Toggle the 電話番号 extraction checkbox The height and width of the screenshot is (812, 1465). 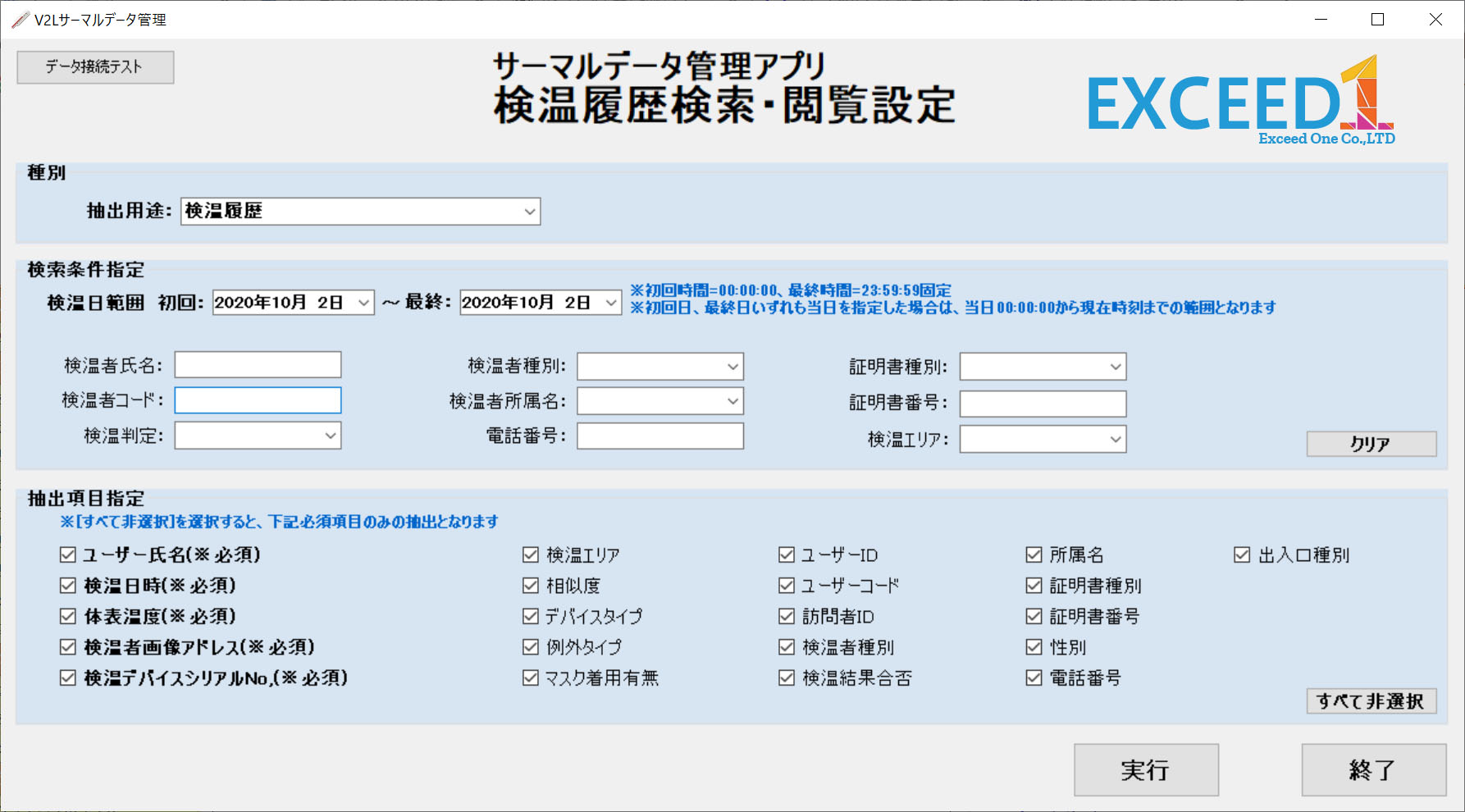[x=1033, y=677]
